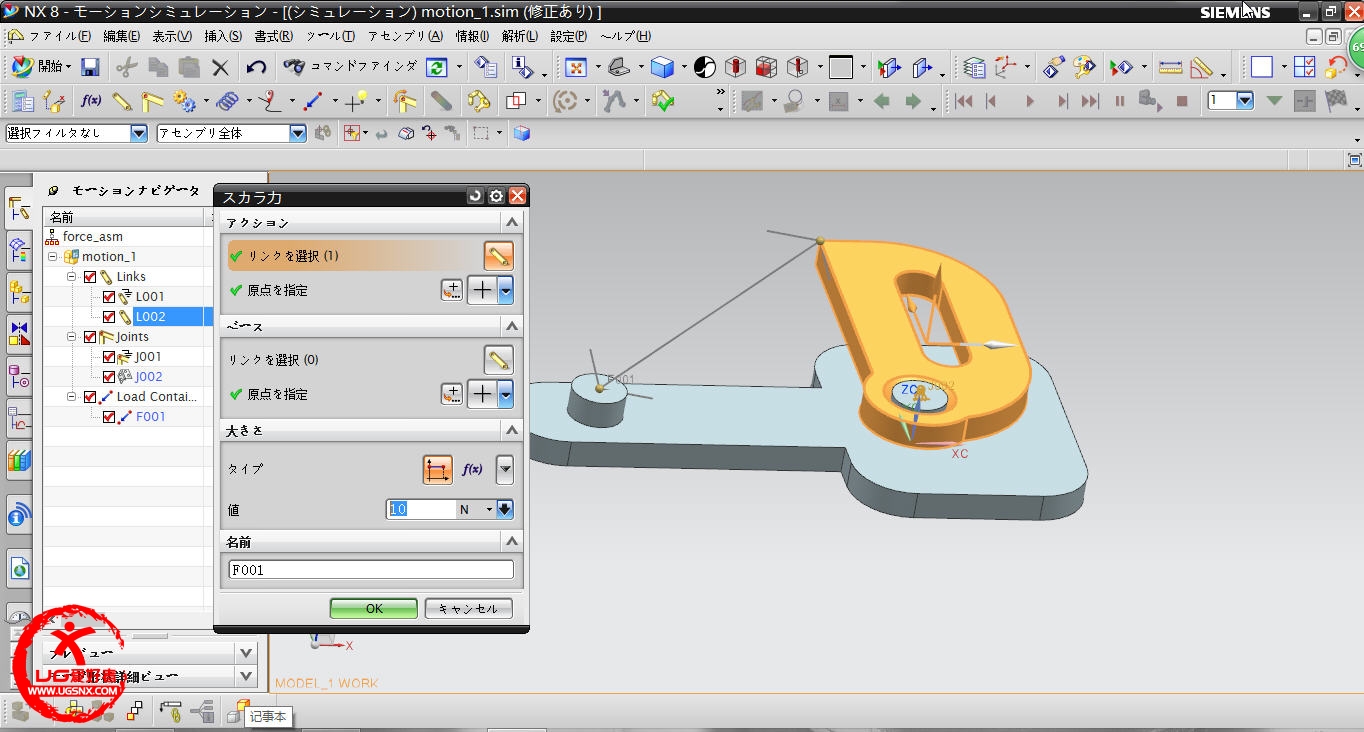This screenshot has height=732, width=1364.
Task: Collapse the motion_1 tree node
Action: 54,257
